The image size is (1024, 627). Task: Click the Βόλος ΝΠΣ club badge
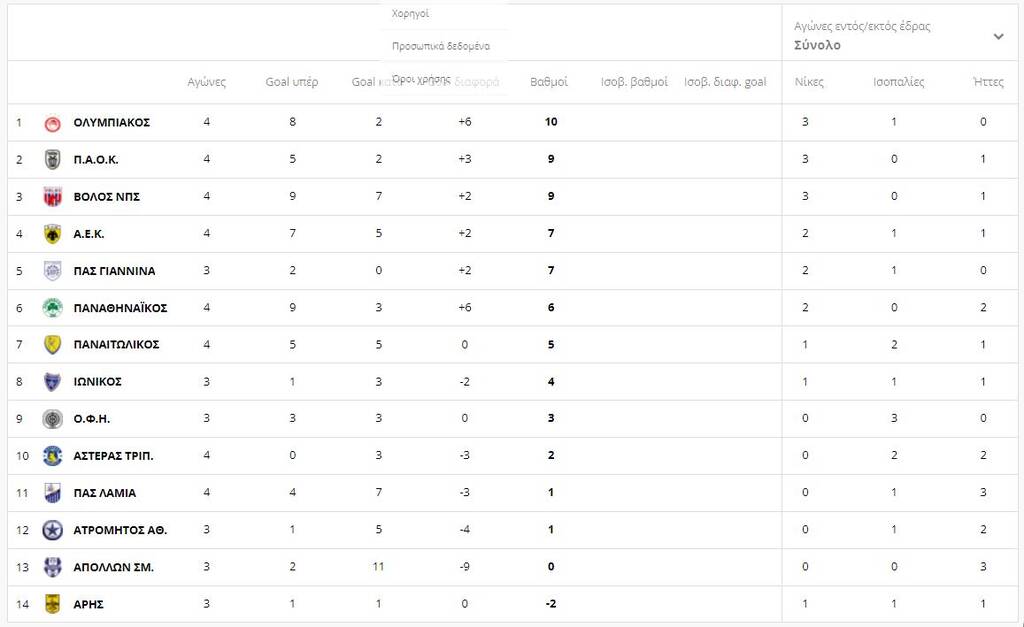(53, 197)
